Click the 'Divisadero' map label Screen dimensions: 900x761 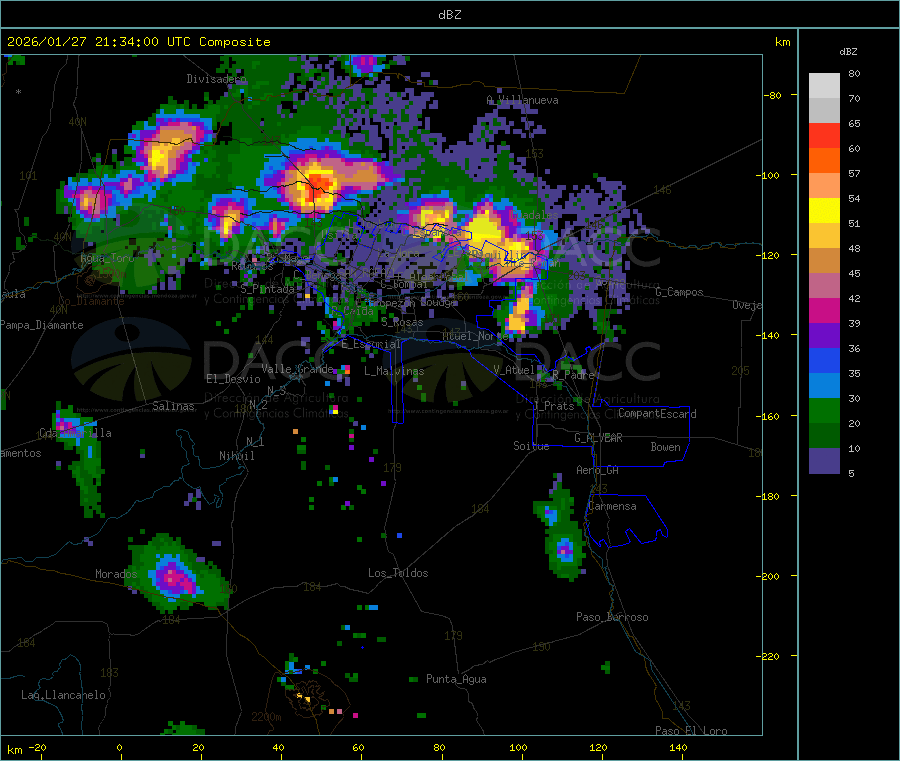click(216, 79)
